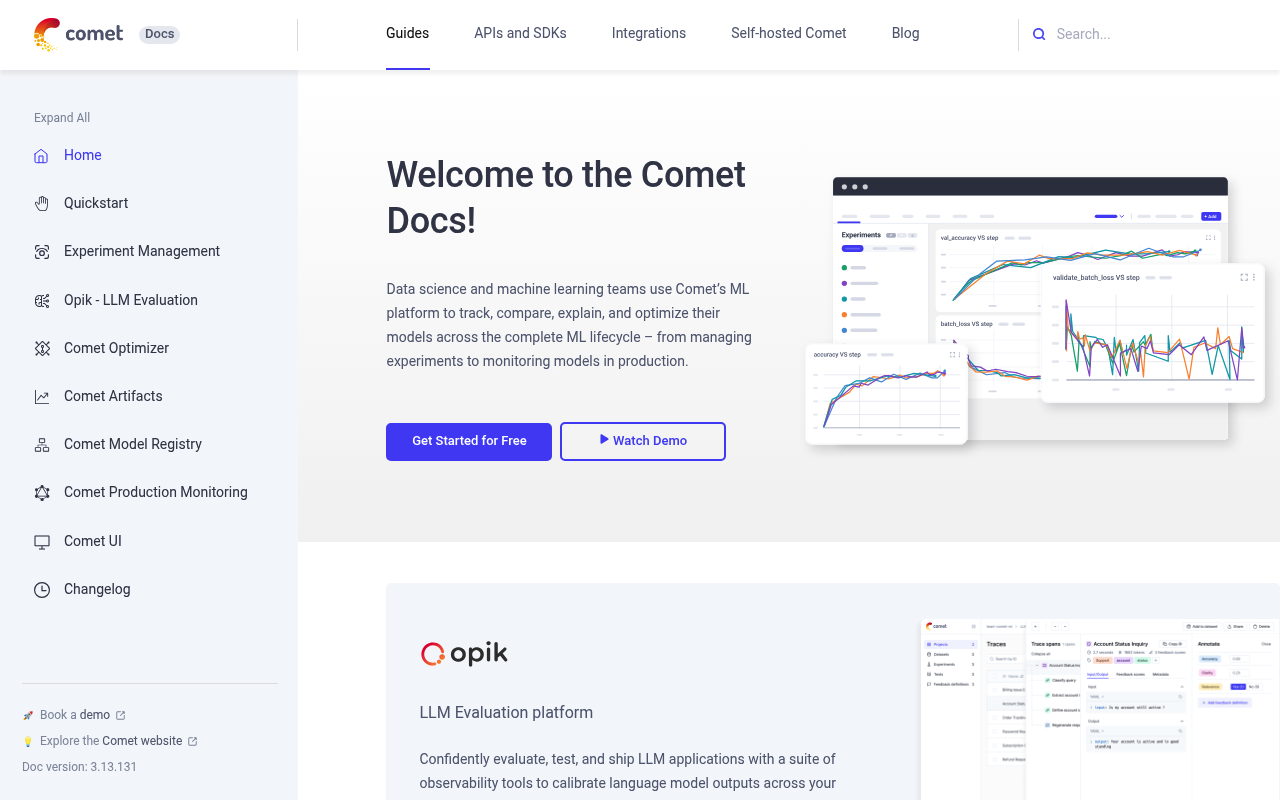Click the Comet charts hero image
The height and width of the screenshot is (800, 1280).
click(x=1035, y=312)
